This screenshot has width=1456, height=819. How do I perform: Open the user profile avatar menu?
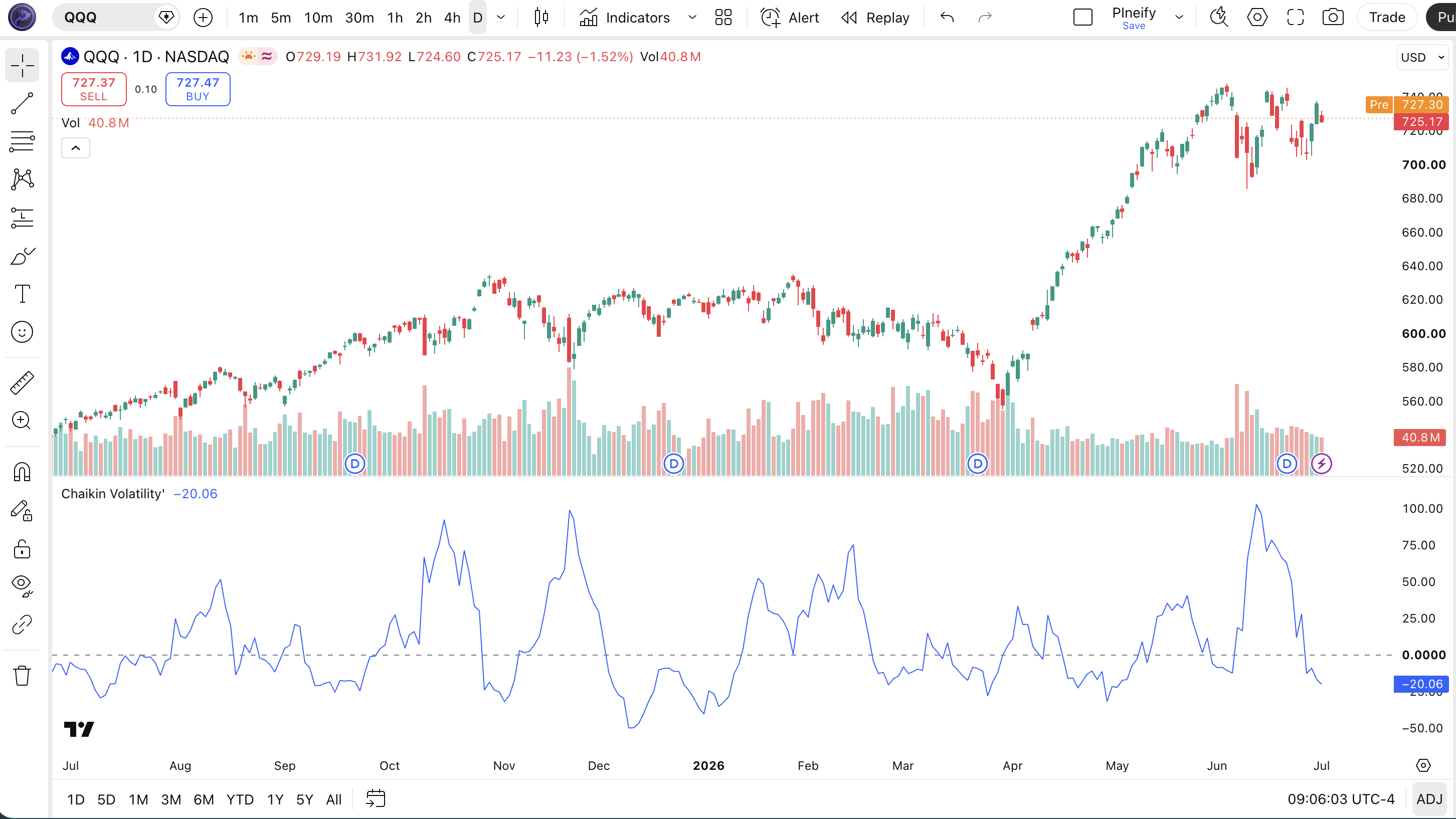tap(22, 17)
